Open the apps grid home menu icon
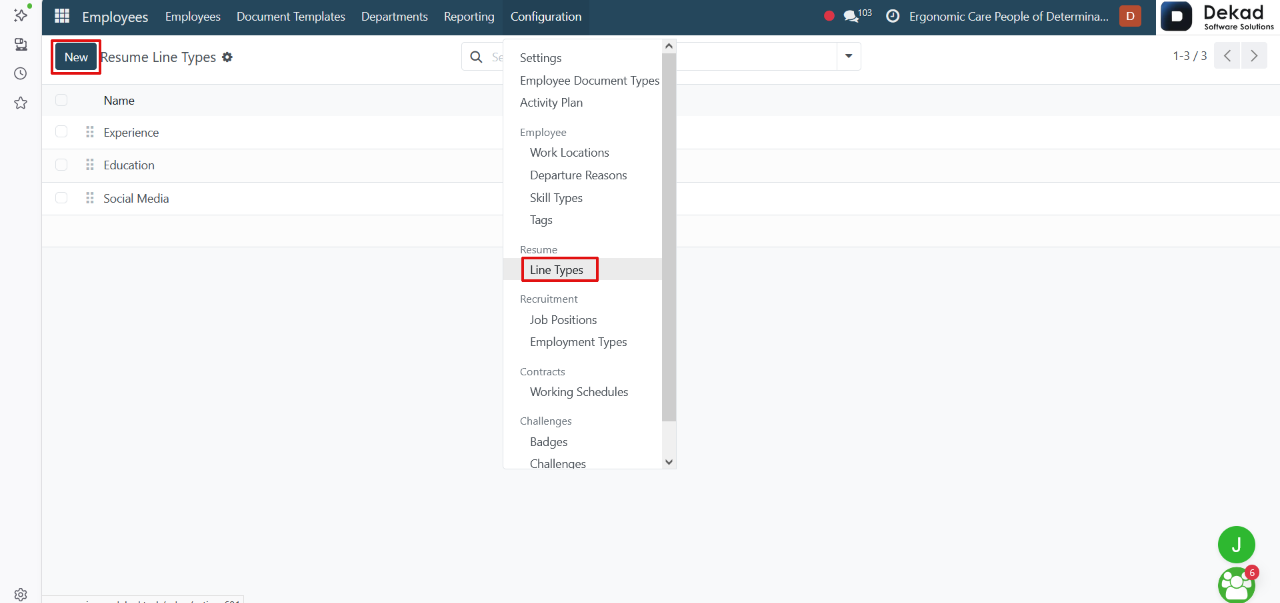 62,16
